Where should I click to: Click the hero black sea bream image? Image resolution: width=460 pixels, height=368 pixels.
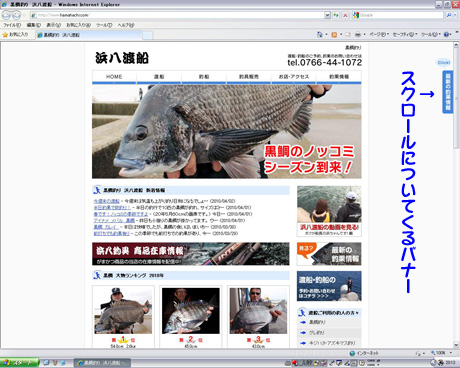click(x=227, y=131)
